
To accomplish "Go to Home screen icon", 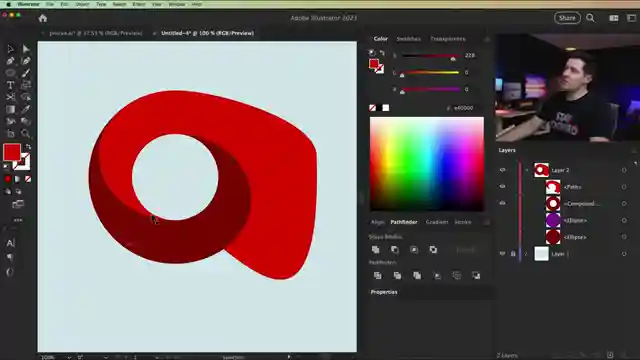I will 43,18.
